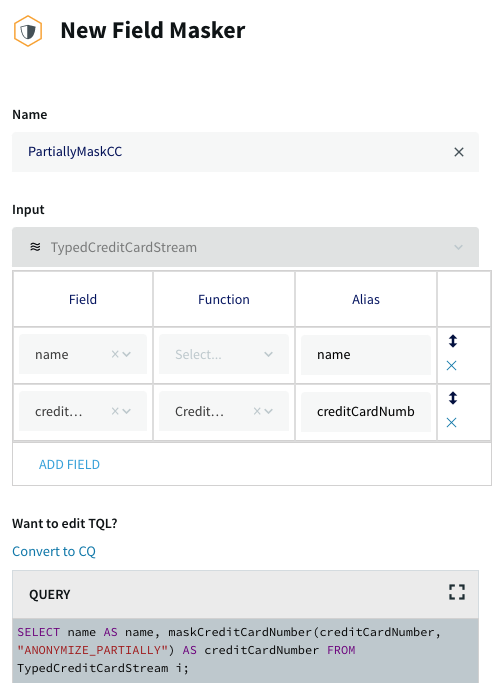
Task: Clear the Credit function selection
Action: (x=257, y=411)
